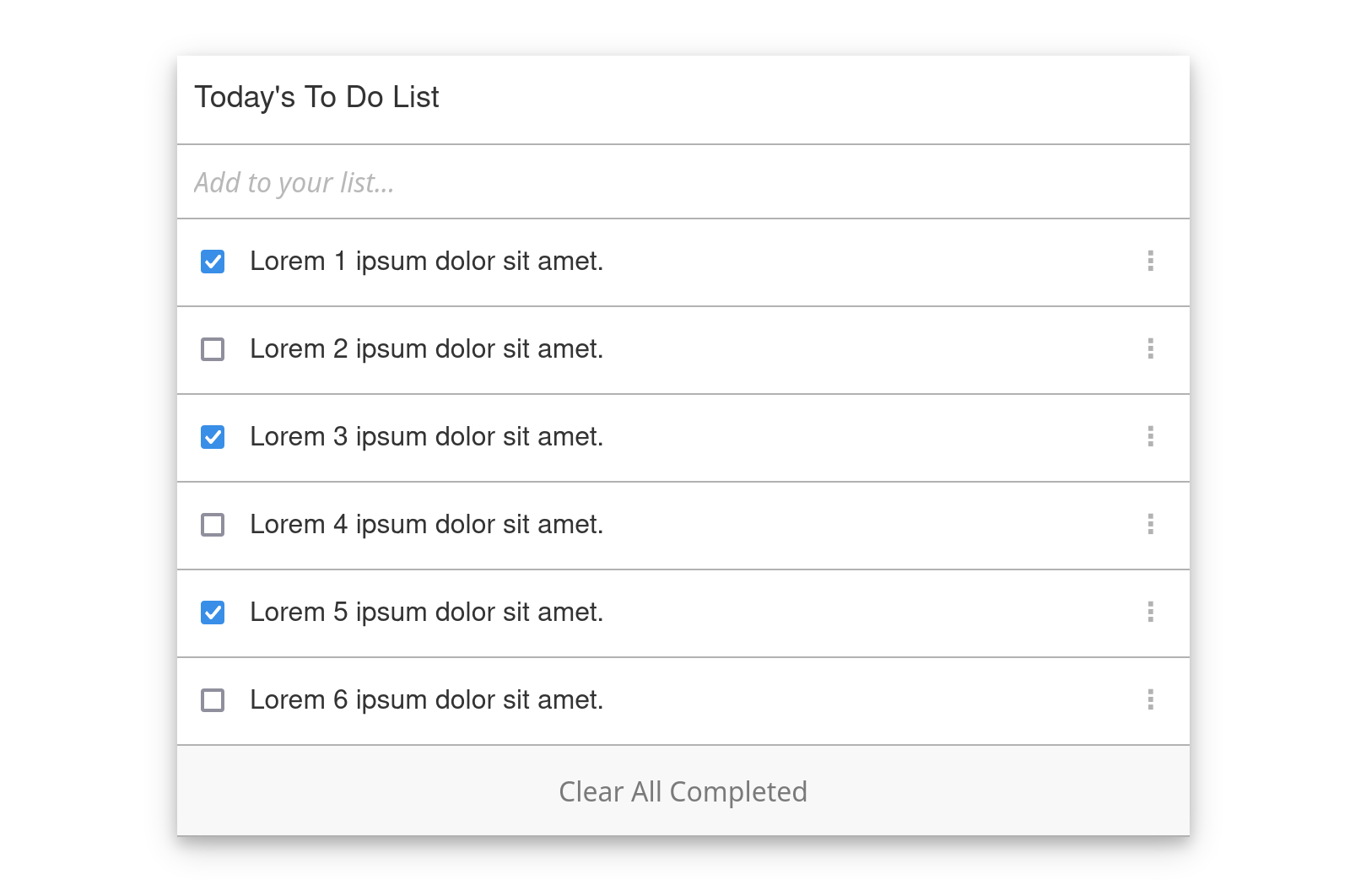Click the Today's To Do List title

coord(316,97)
